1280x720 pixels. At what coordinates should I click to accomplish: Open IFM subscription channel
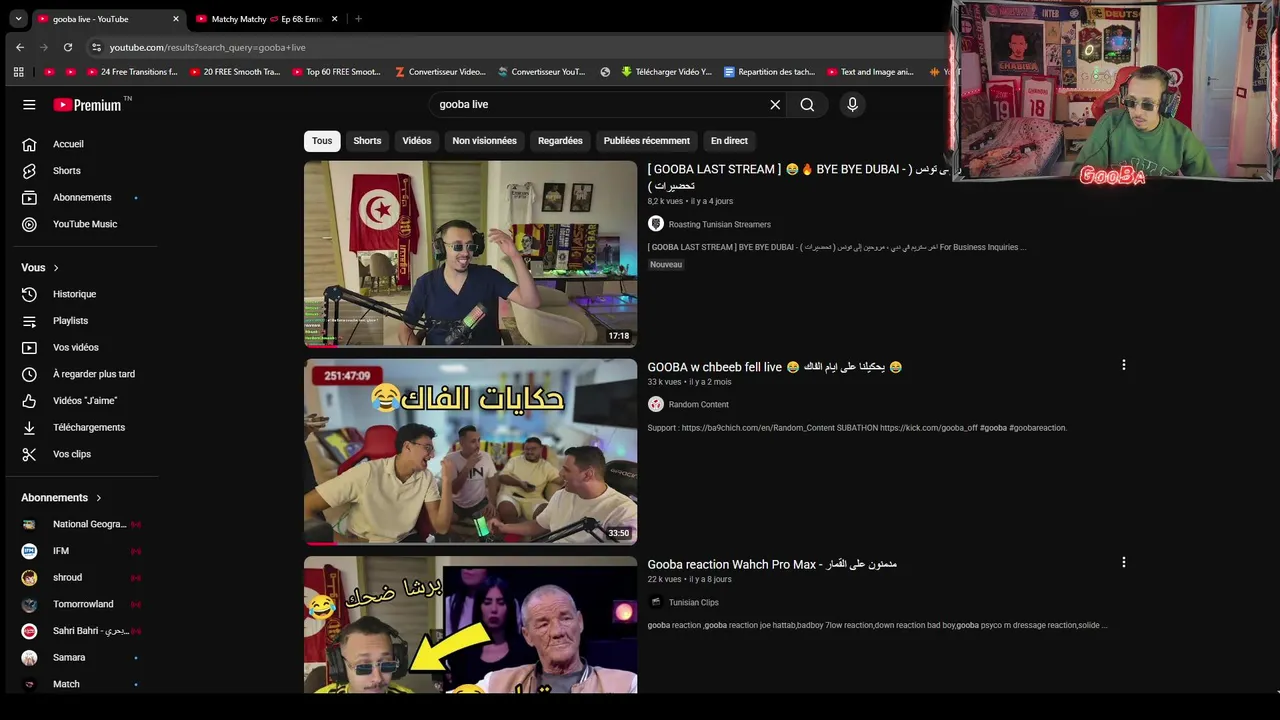tap(80, 551)
